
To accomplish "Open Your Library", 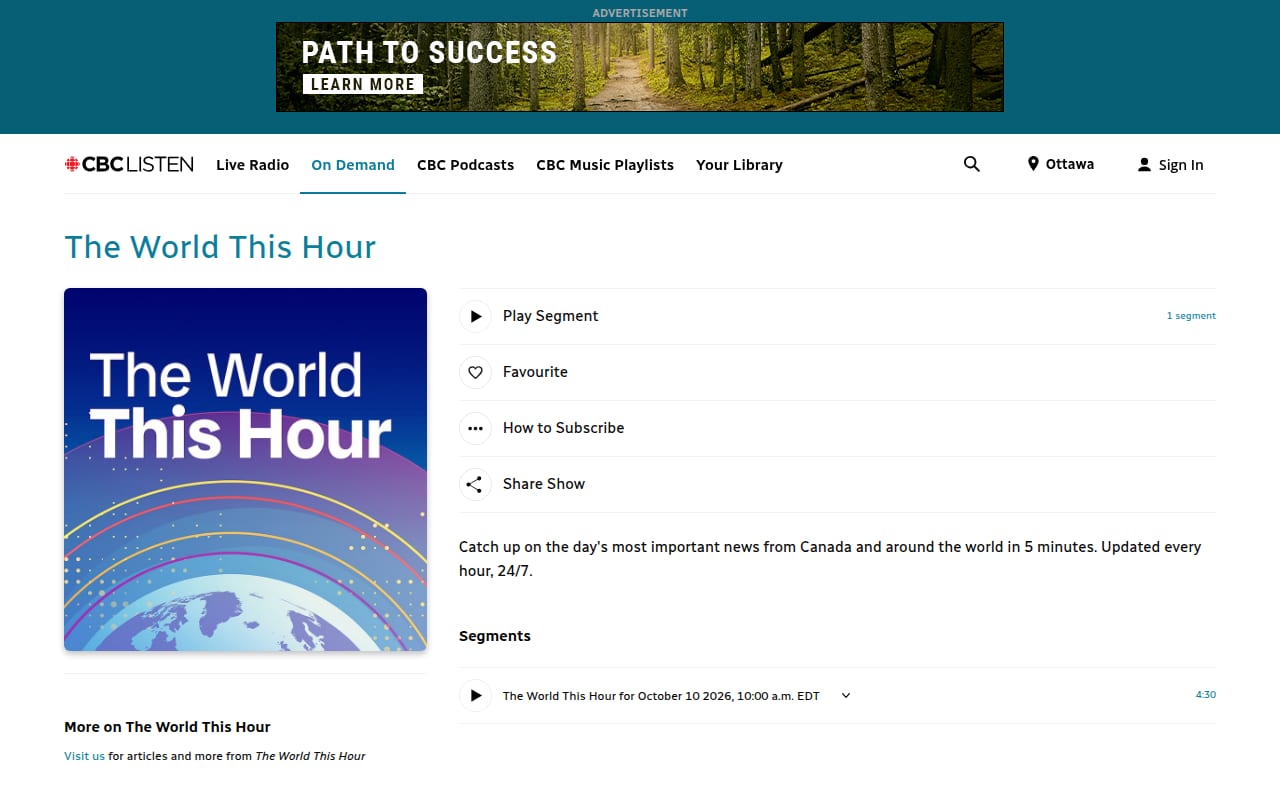I will coord(739,165).
